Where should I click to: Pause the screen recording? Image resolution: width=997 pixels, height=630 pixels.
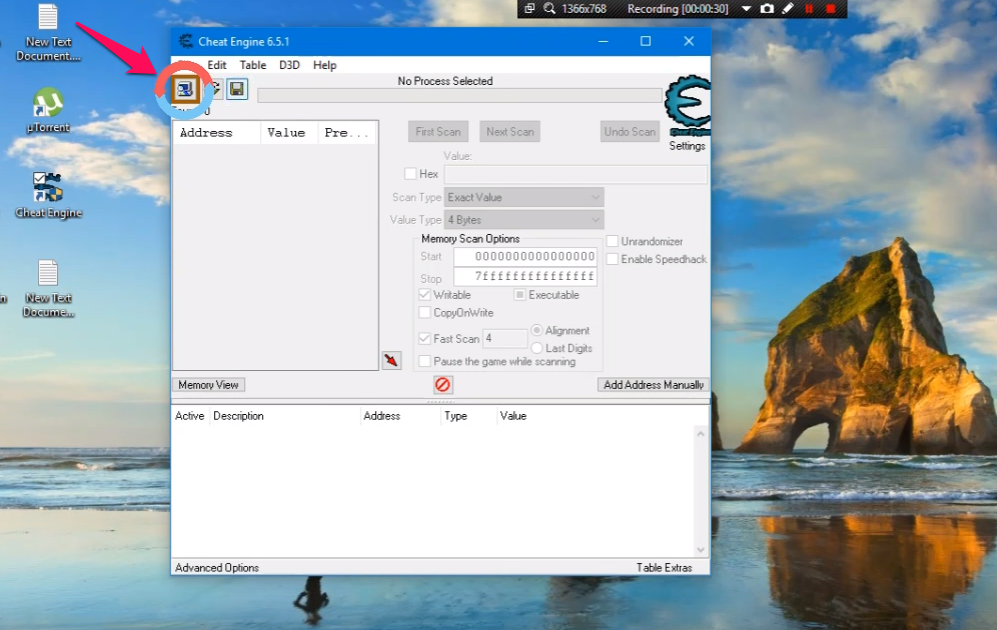tap(809, 9)
